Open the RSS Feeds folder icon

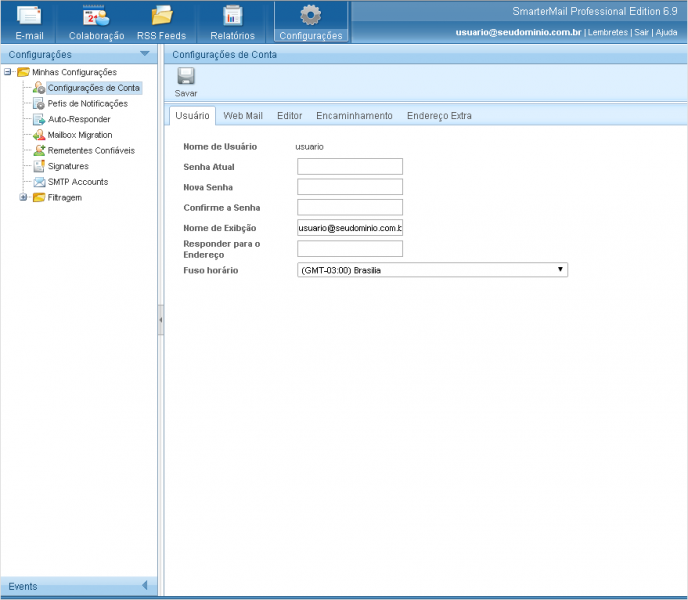point(161,16)
